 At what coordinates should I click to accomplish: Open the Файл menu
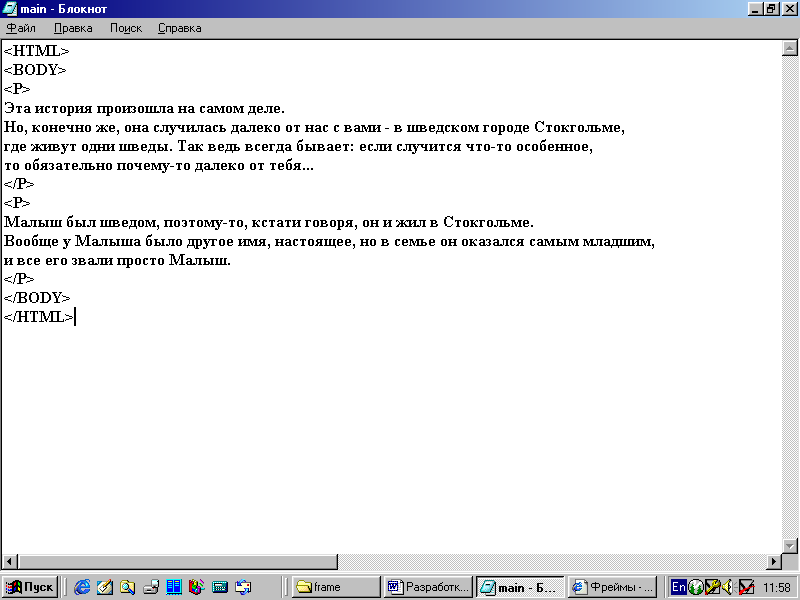pyautogui.click(x=21, y=28)
